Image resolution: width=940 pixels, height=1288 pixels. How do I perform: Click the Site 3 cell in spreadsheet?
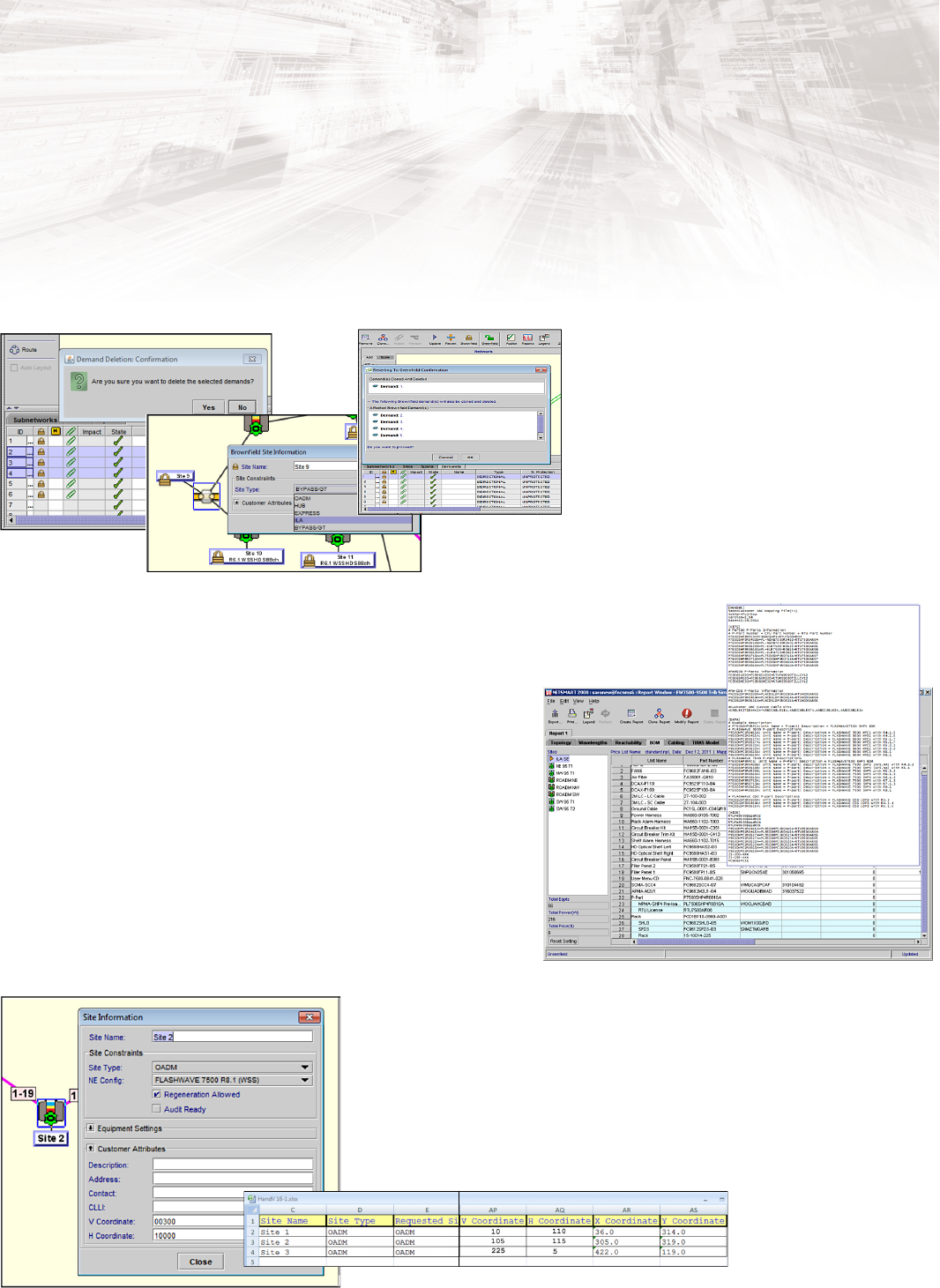292,1252
